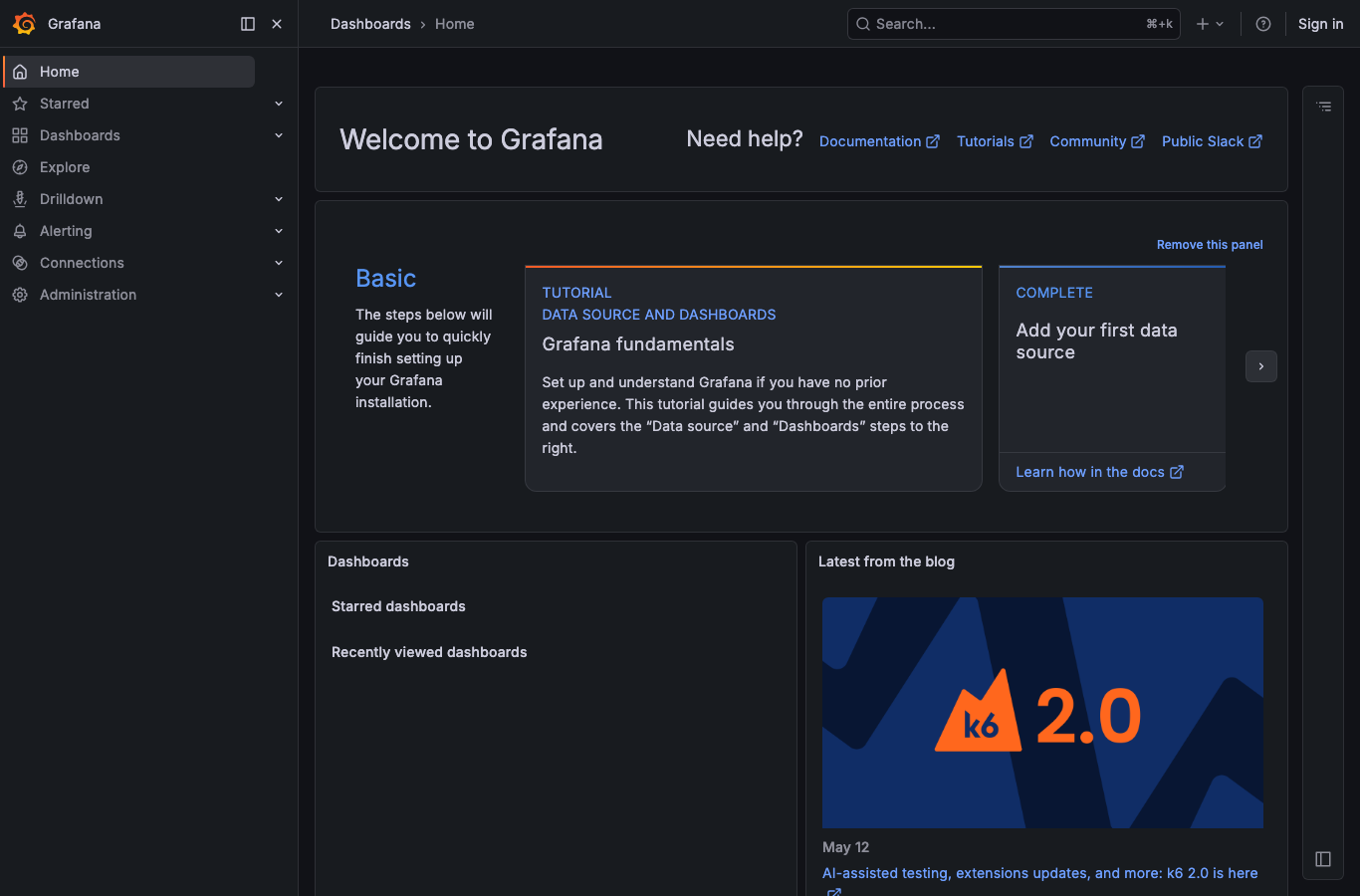Open the Community link
This screenshot has height=896, width=1360.
1097,141
